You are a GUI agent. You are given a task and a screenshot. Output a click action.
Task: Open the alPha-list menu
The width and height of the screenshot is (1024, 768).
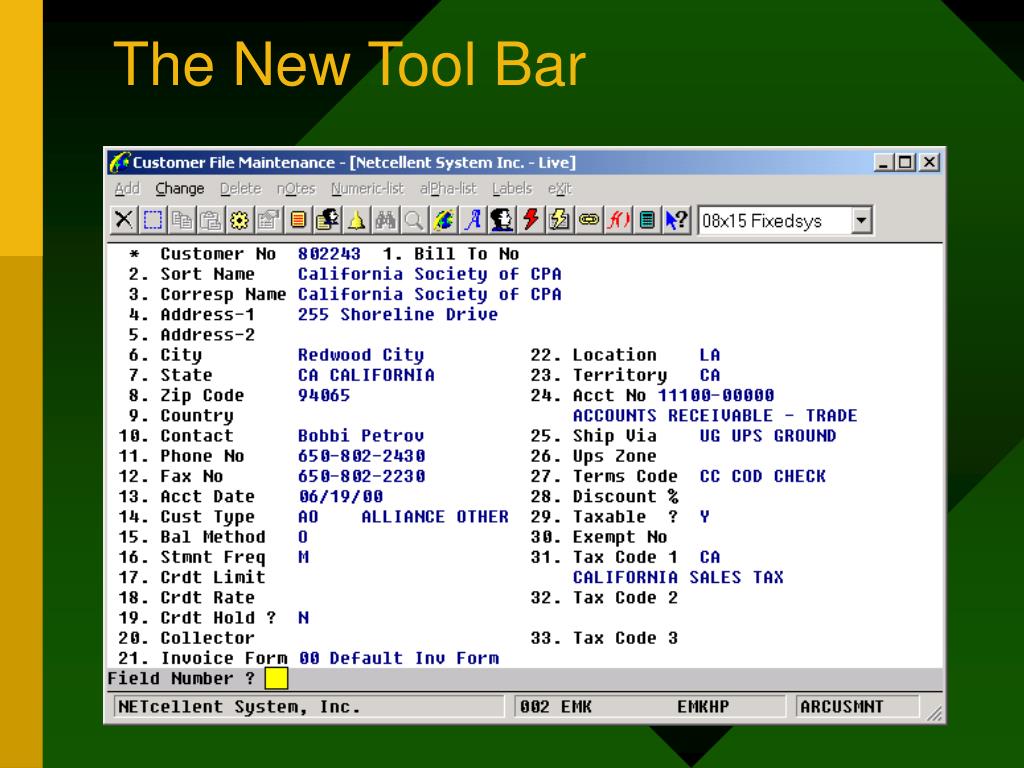click(x=448, y=189)
